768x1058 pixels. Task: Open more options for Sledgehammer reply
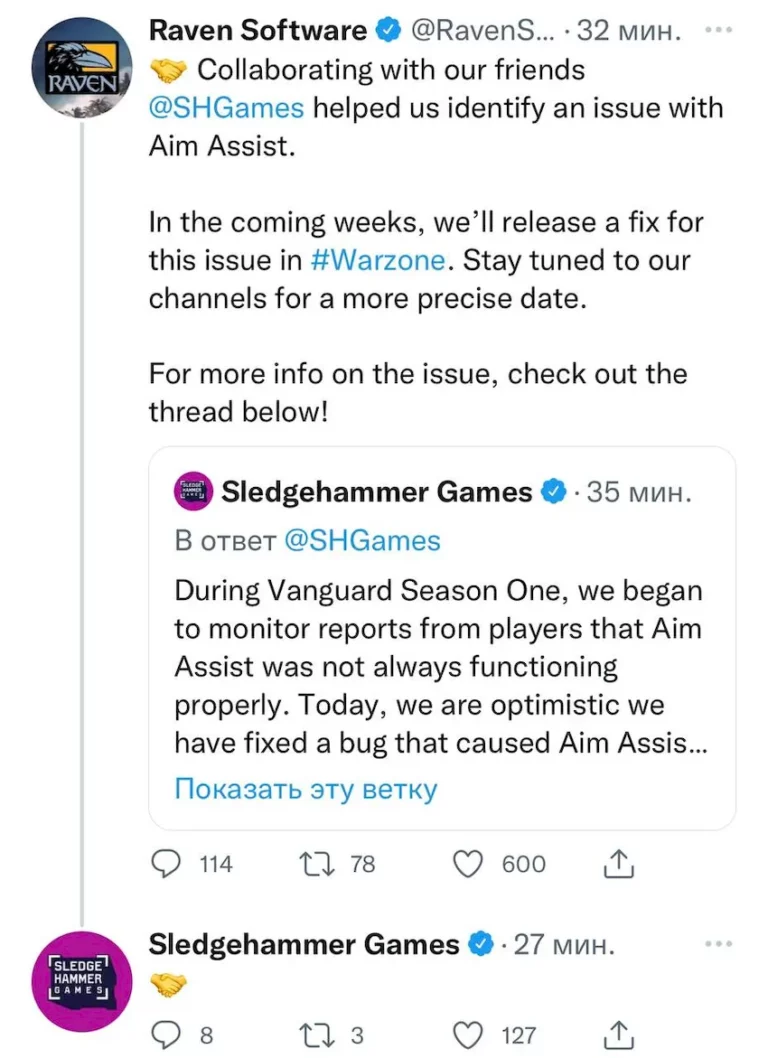(x=718, y=943)
